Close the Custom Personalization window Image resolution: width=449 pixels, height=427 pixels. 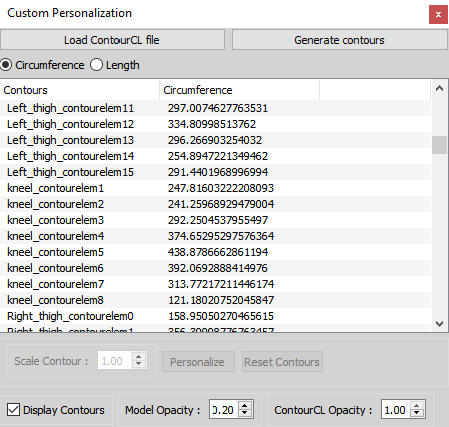click(438, 14)
